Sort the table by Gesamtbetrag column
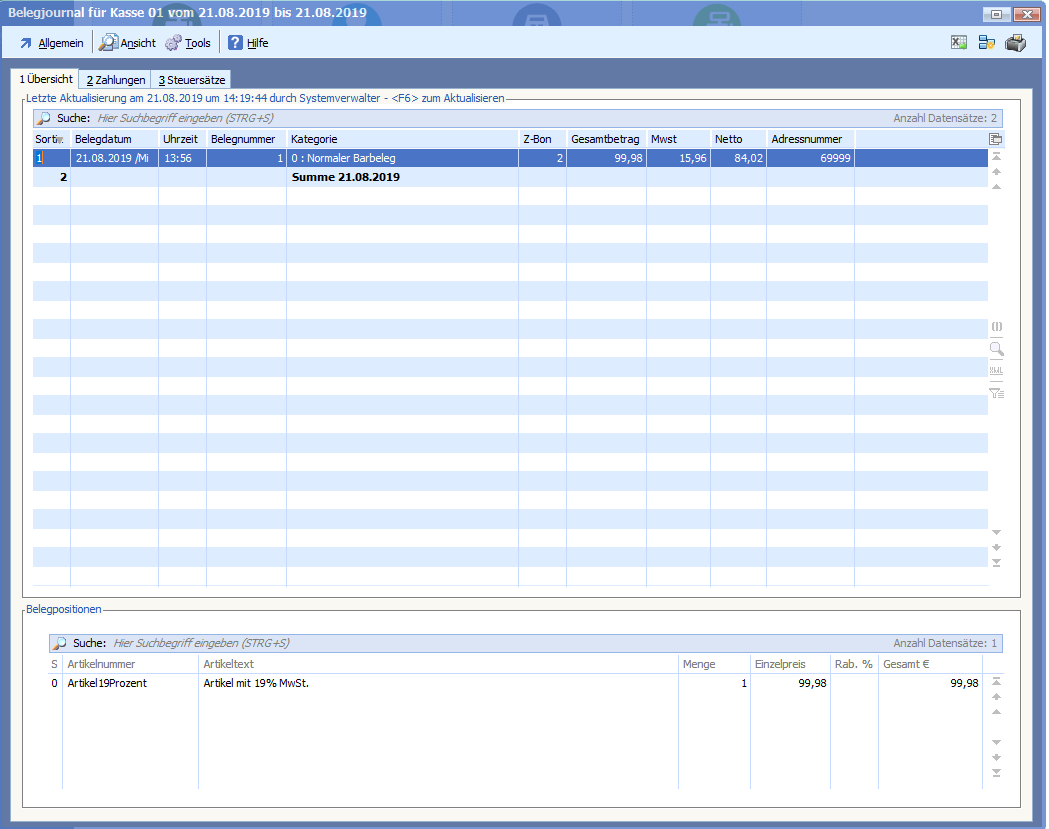Viewport: 1049px width, 829px height. click(x=605, y=139)
